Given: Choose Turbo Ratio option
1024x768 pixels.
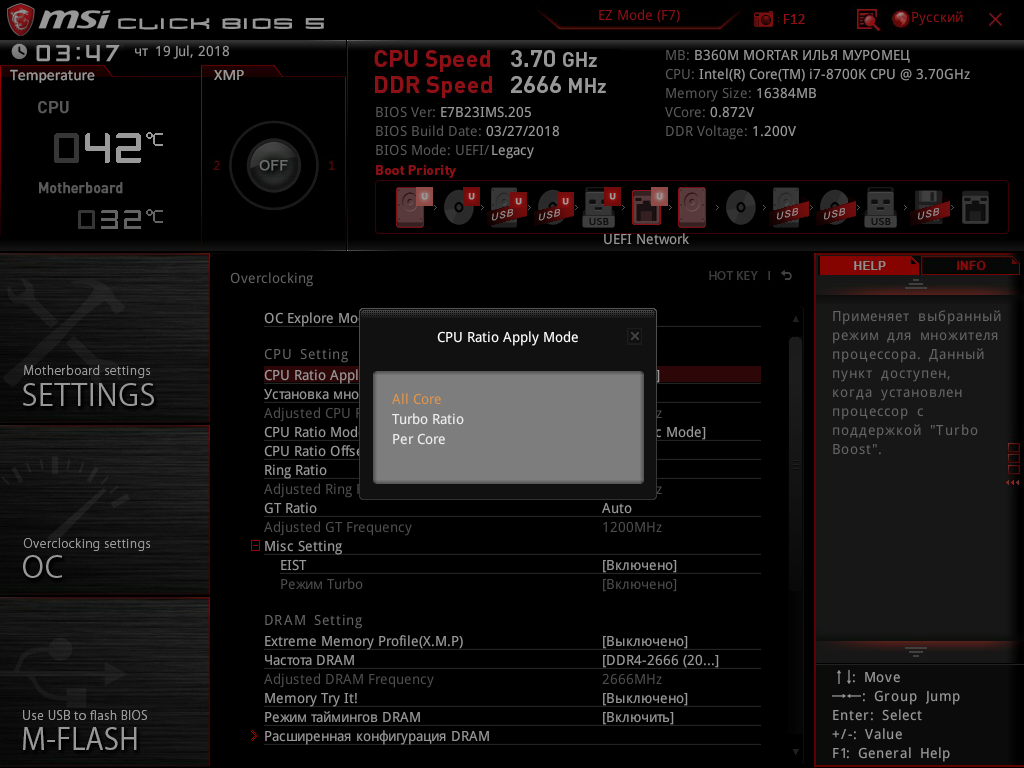Looking at the screenshot, I should [x=428, y=419].
